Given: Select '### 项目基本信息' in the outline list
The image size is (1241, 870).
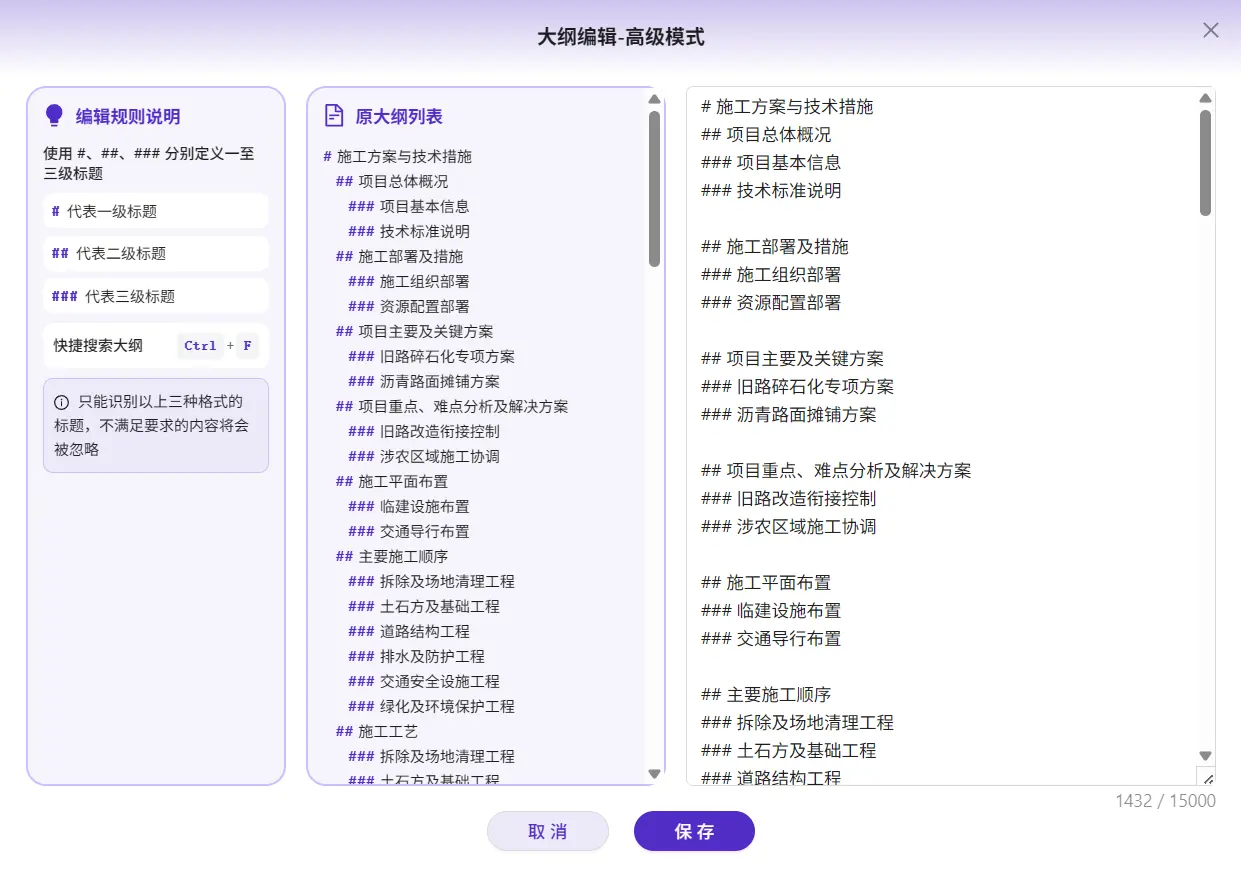Looking at the screenshot, I should (409, 206).
